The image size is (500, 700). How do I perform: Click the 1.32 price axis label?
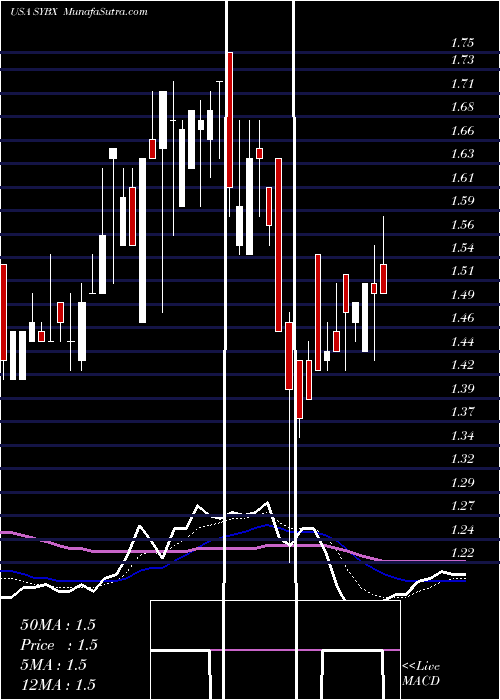point(462,459)
